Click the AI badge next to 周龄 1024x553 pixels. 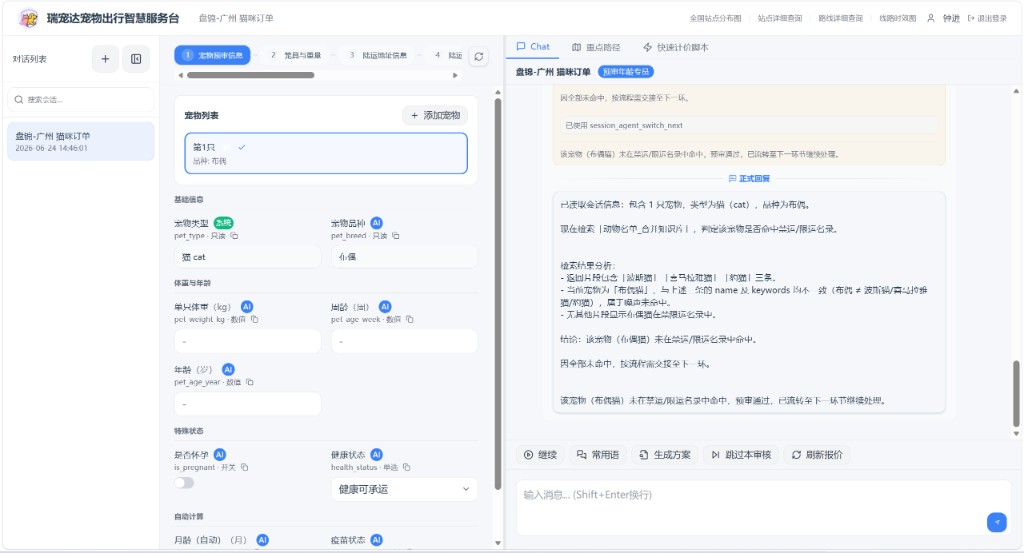385,306
